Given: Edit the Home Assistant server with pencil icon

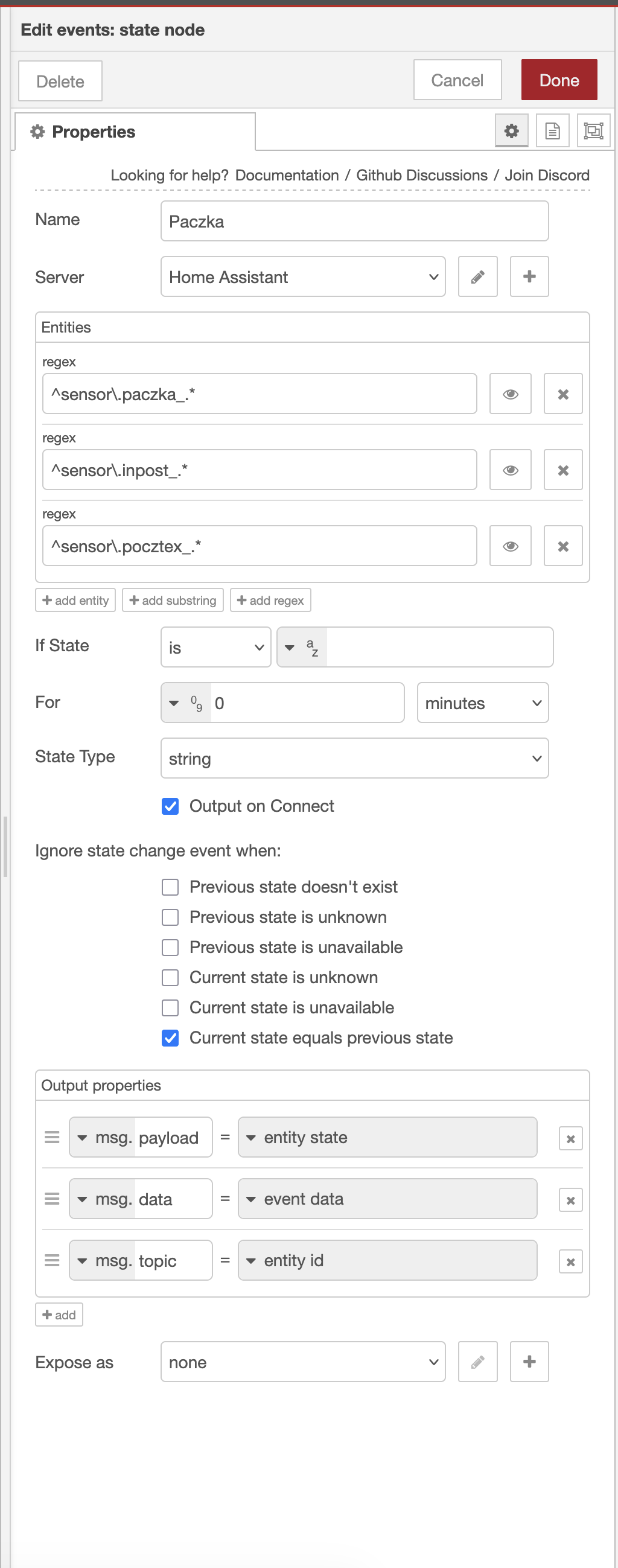Looking at the screenshot, I should tap(477, 277).
